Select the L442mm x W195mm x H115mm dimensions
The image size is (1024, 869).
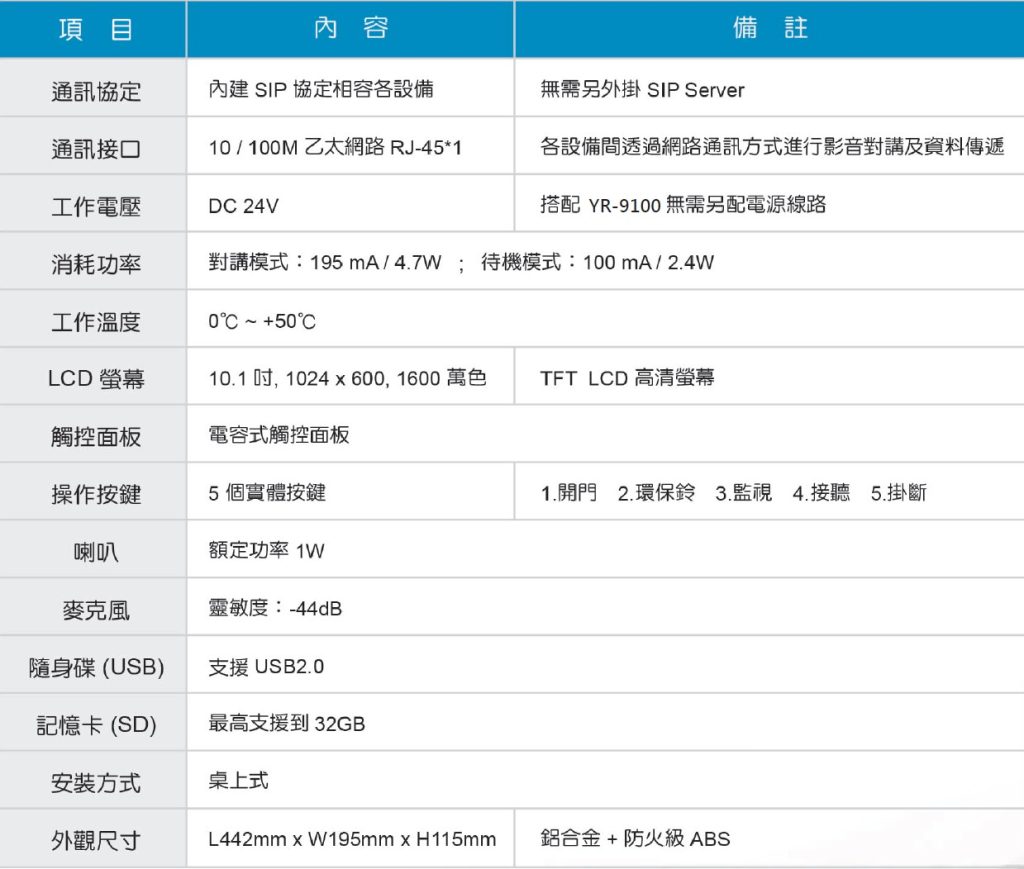pos(352,839)
